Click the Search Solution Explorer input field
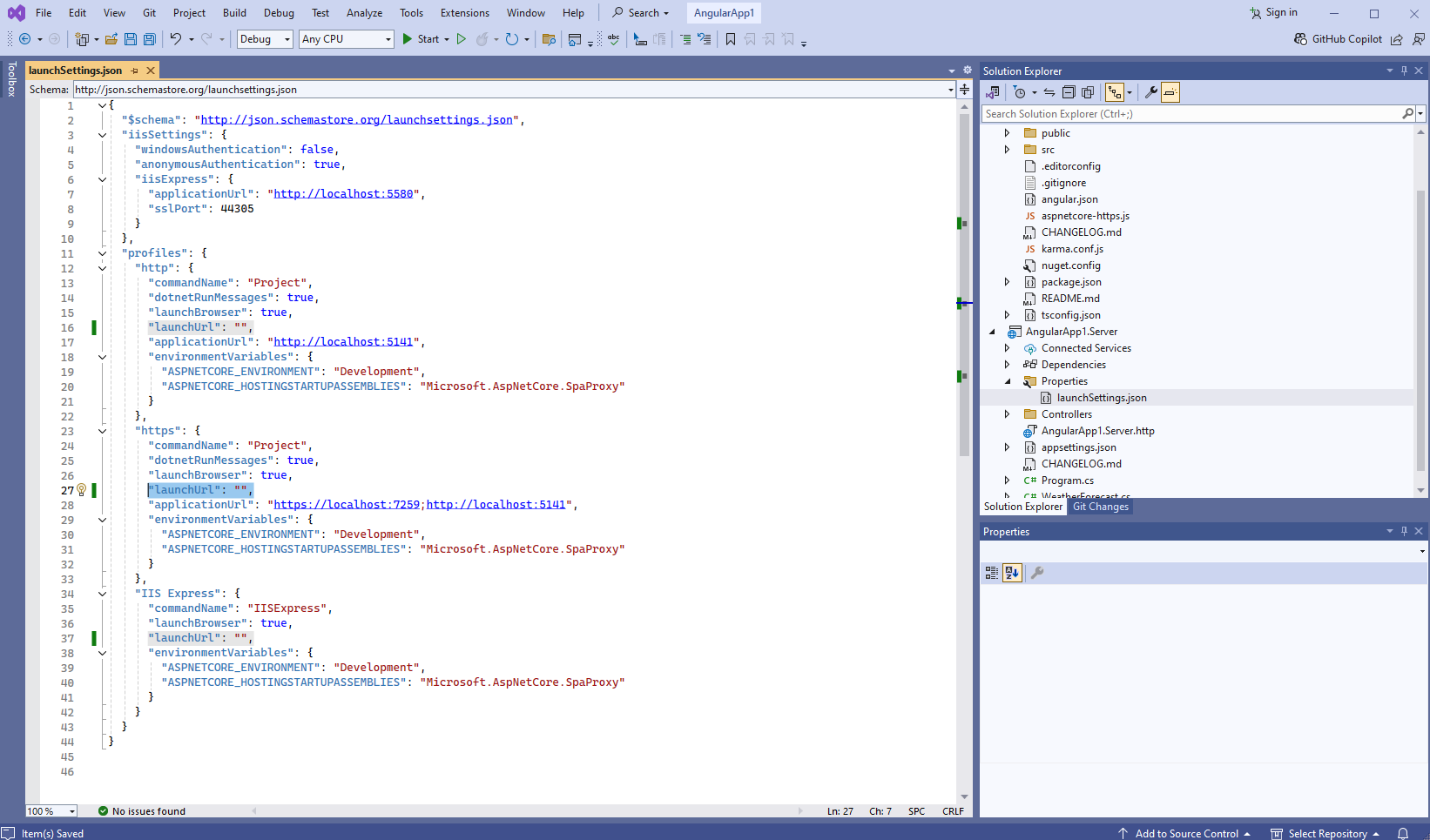The width and height of the screenshot is (1430, 840). pyautogui.click(x=1191, y=114)
